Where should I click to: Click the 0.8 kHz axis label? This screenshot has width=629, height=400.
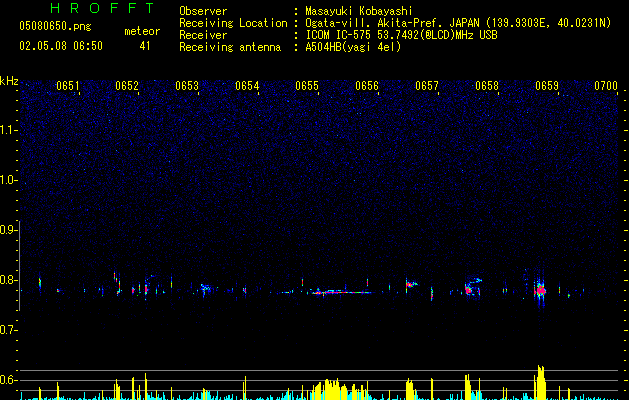click(8, 280)
